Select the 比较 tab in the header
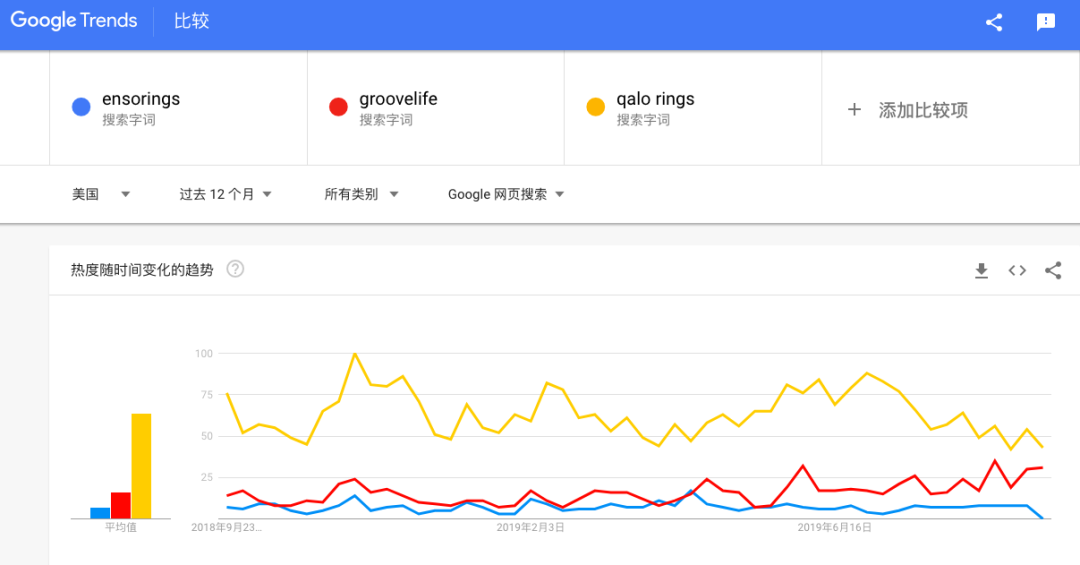 pyautogui.click(x=191, y=21)
